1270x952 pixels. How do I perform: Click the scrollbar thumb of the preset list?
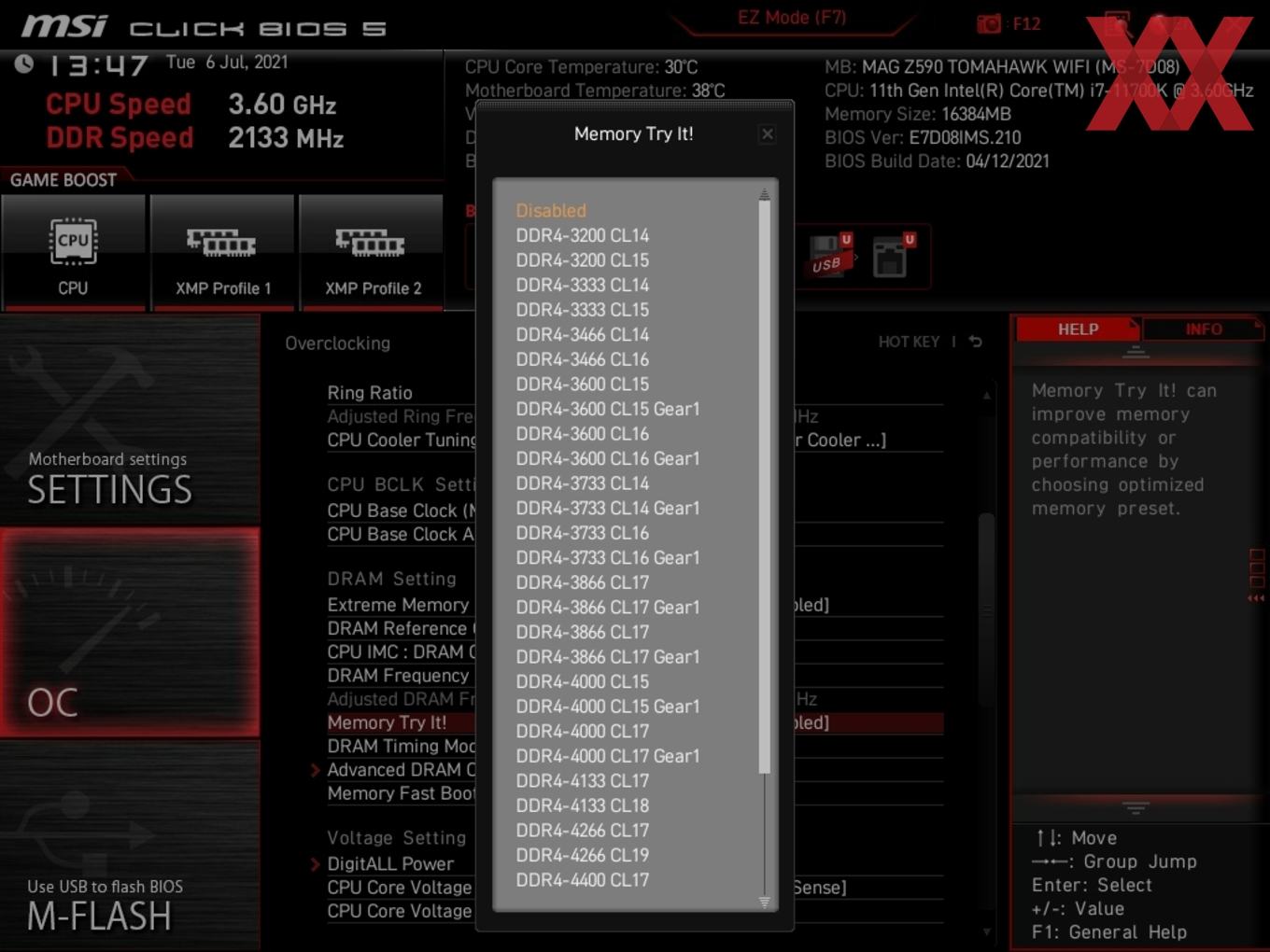point(764,487)
